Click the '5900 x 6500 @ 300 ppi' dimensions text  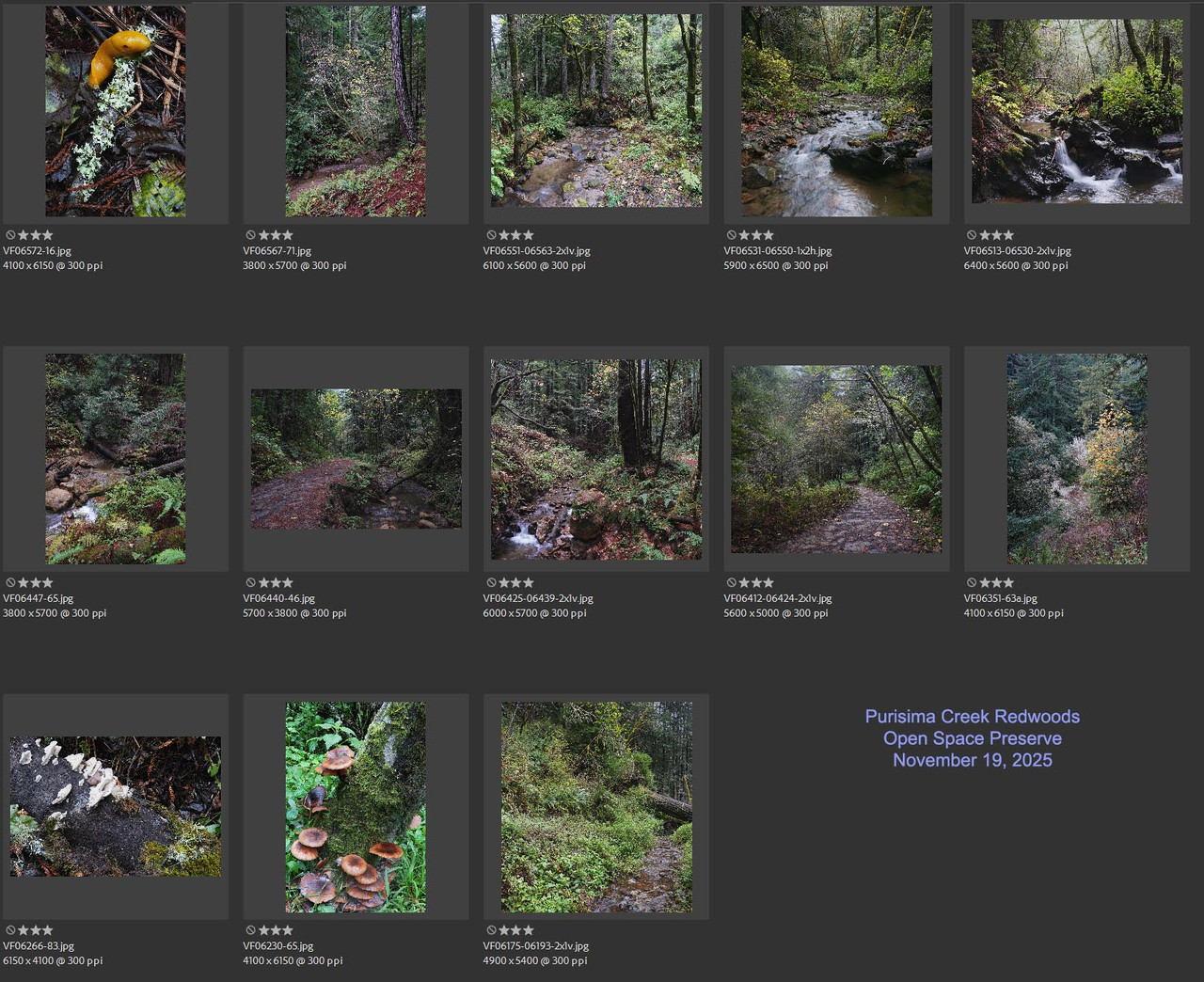[x=776, y=265]
